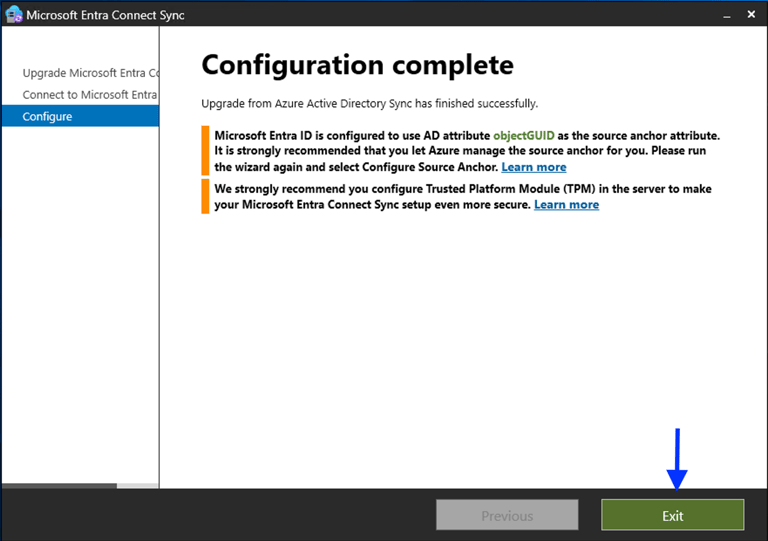
Task: Select Upgrade Microsoft Entra Connect step
Action: (91, 73)
